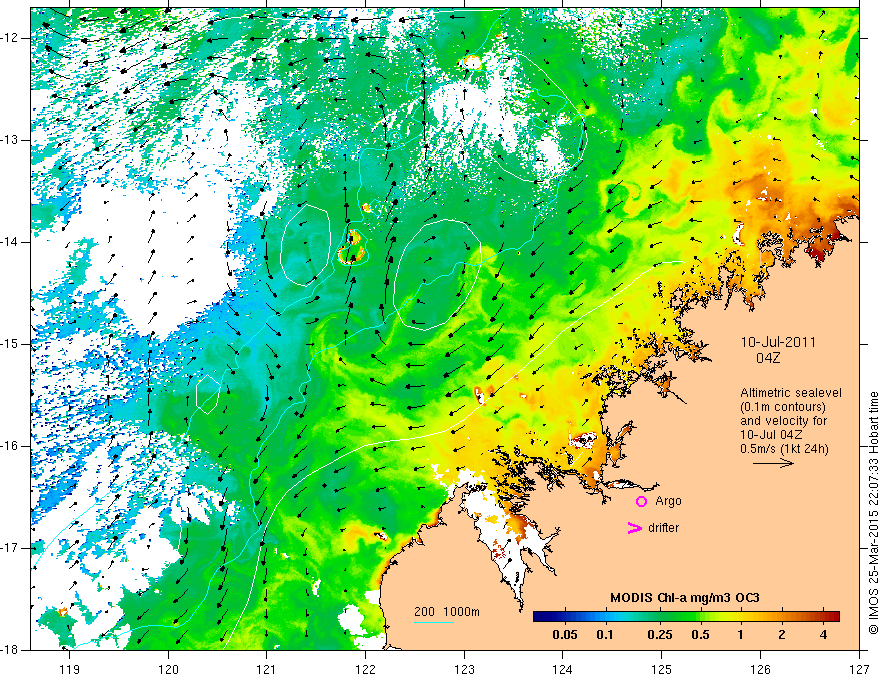Click longitude axis label 121
Image resolution: width=880 pixels, height=680 pixels.
coord(267,669)
